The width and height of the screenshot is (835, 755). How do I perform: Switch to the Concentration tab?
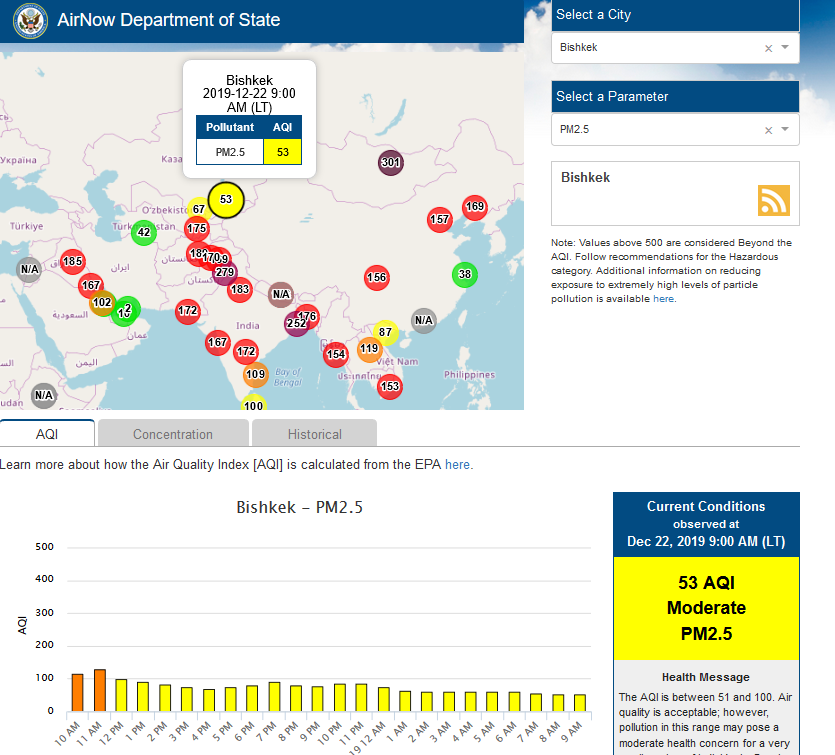(x=173, y=434)
